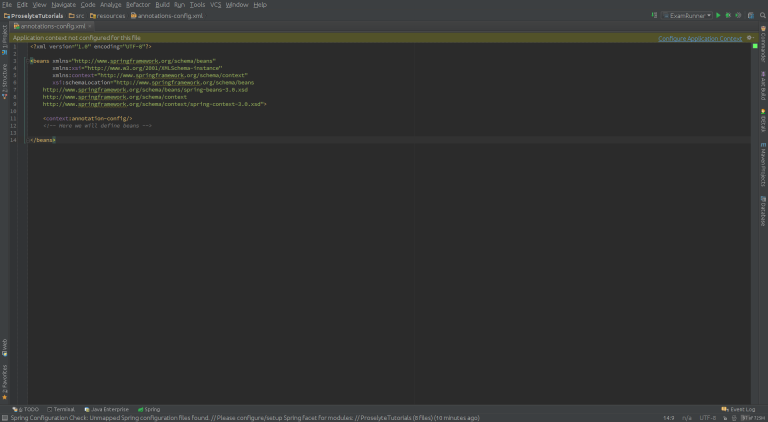Click the Make Project icon

click(656, 15)
